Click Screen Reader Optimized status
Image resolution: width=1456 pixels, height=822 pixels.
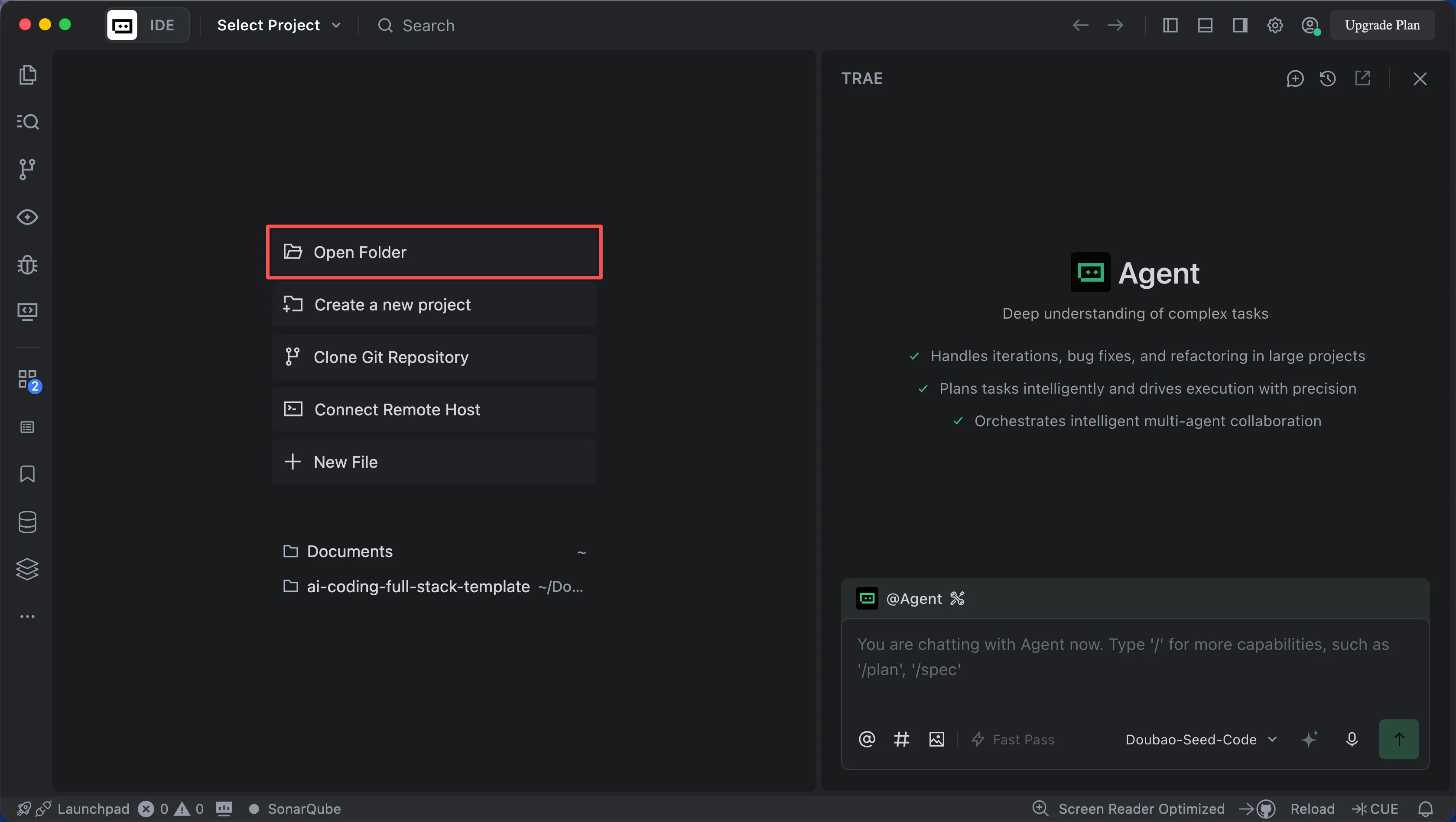click(1141, 809)
